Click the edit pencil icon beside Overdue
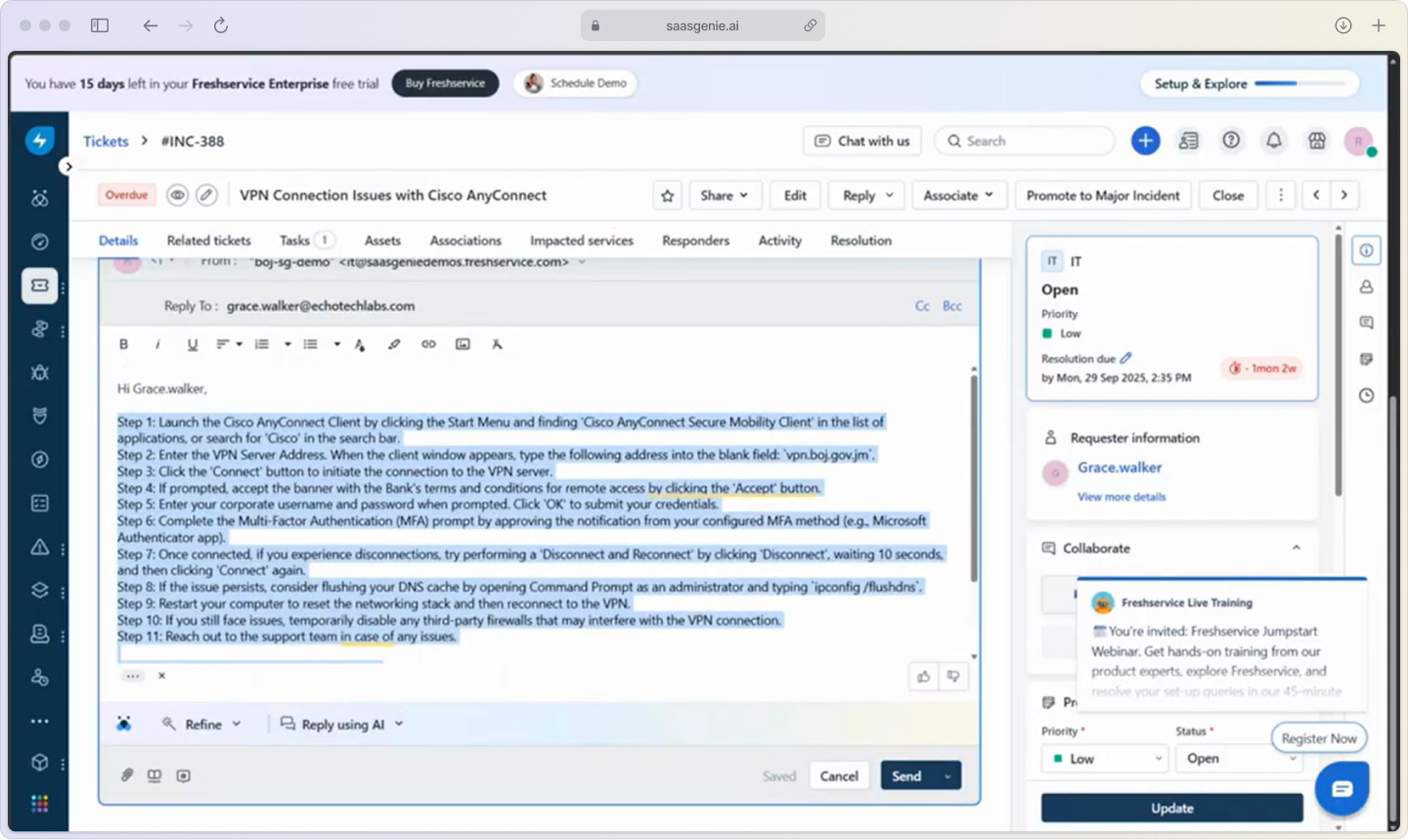This screenshot has height=840, width=1408. 206,196
